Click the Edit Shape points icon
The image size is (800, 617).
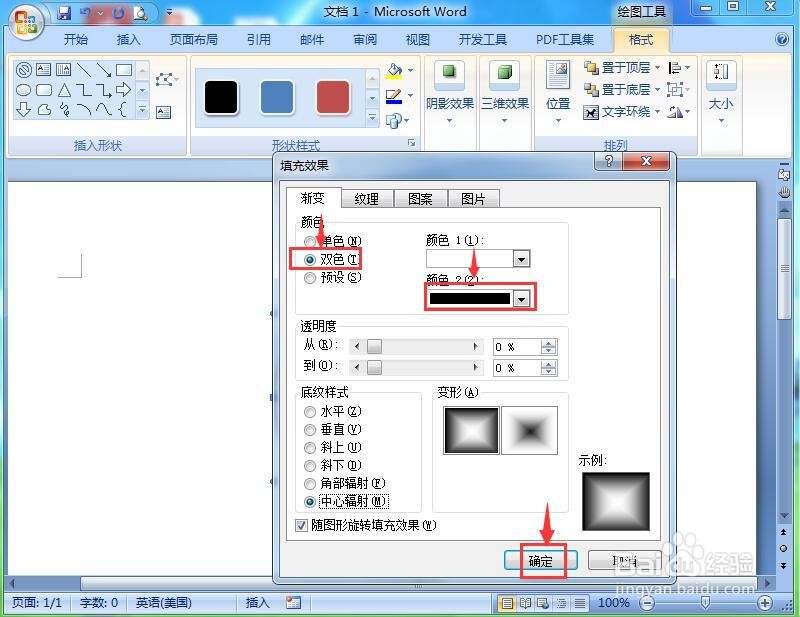[x=165, y=80]
